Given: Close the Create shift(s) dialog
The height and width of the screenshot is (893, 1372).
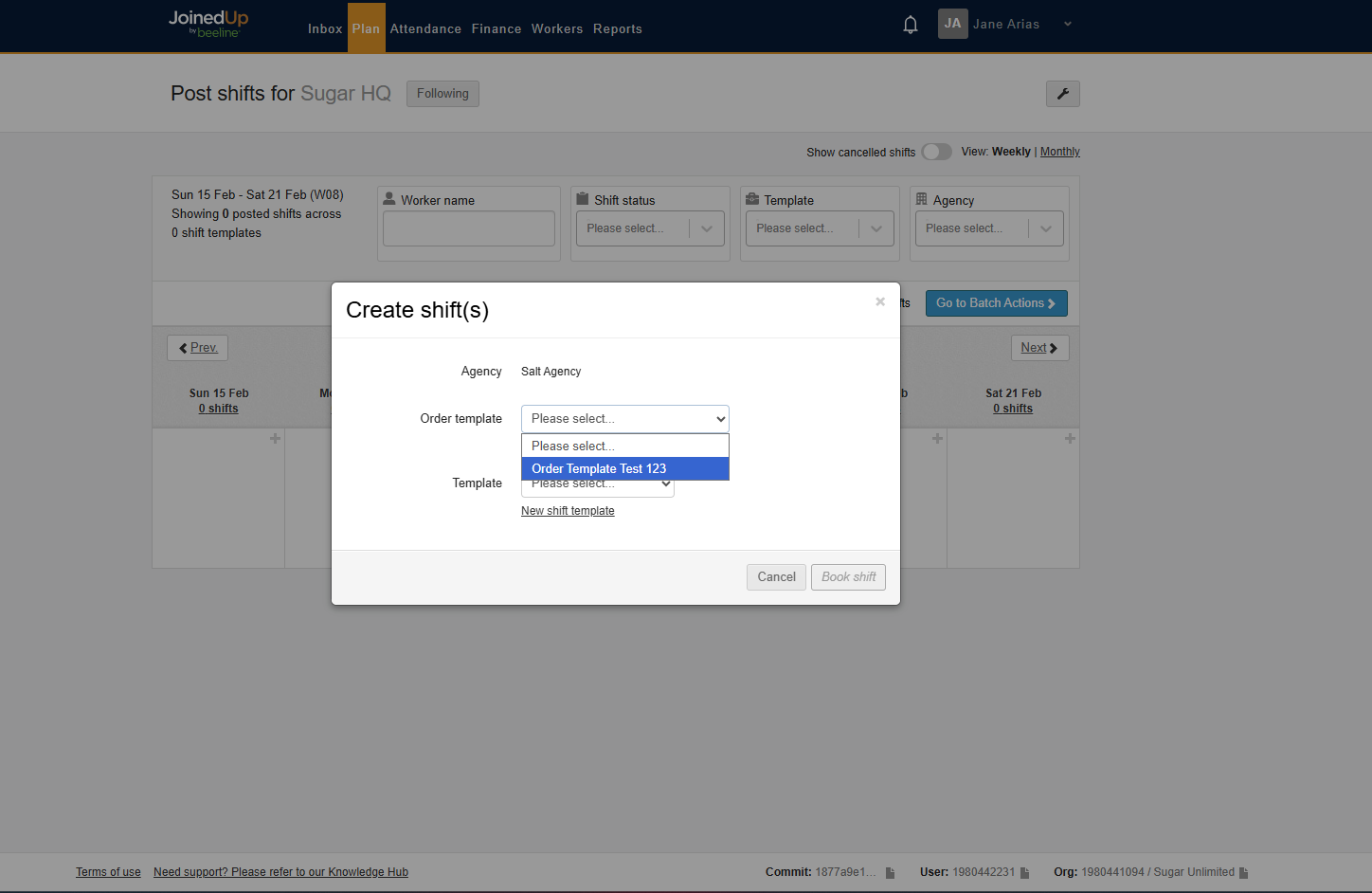Looking at the screenshot, I should point(879,301).
